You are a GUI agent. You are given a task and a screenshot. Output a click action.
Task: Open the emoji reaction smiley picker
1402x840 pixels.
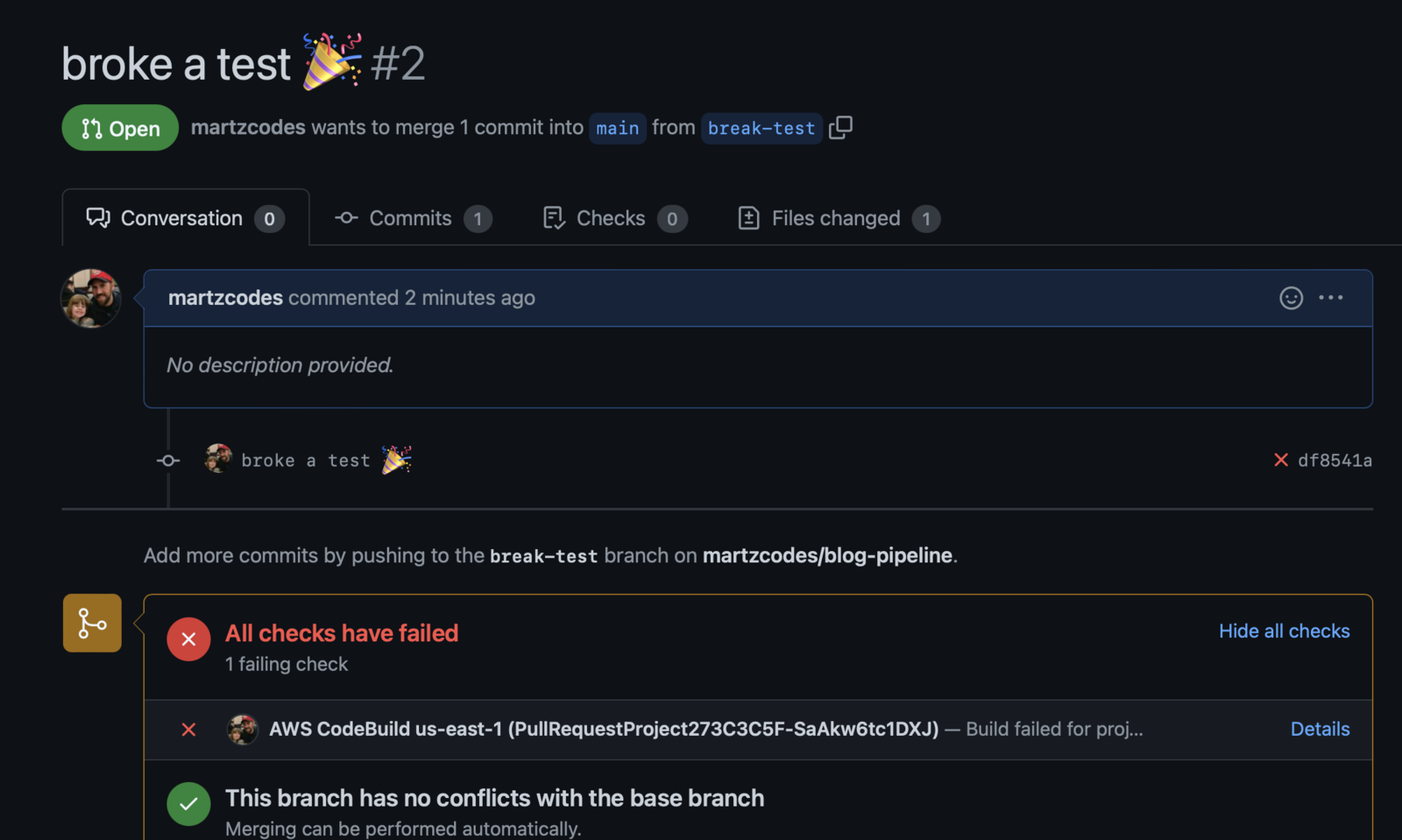pos(1291,298)
